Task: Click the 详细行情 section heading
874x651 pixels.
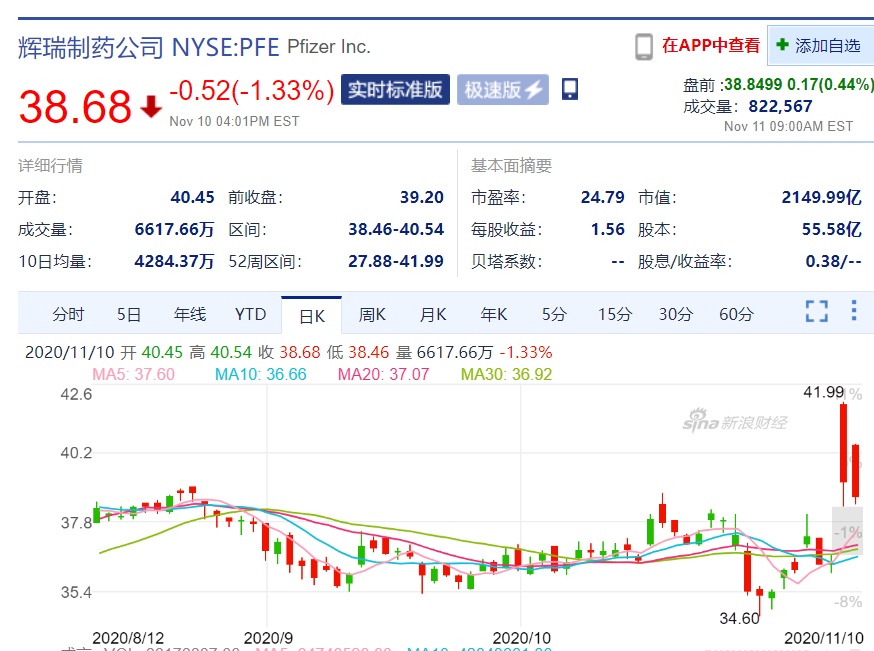Action: click(50, 166)
